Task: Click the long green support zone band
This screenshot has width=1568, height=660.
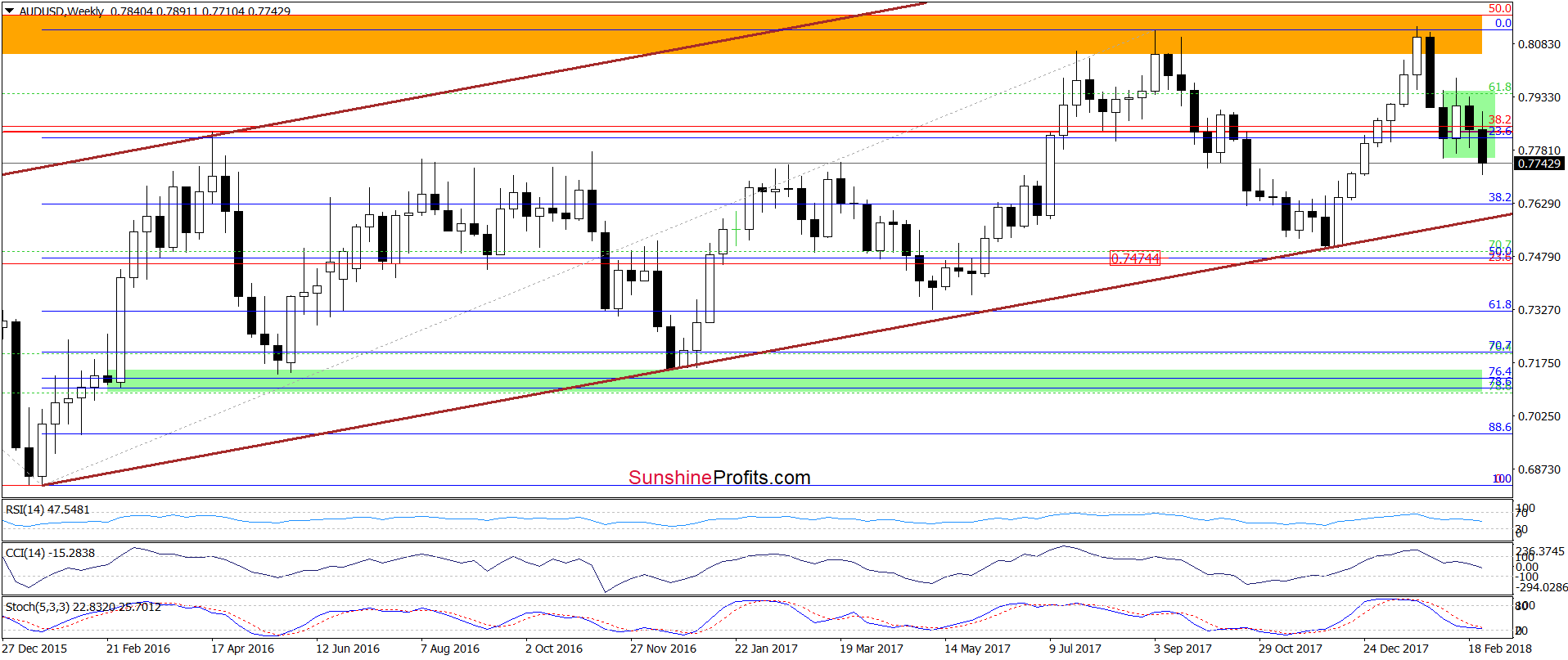Action: tap(794, 379)
